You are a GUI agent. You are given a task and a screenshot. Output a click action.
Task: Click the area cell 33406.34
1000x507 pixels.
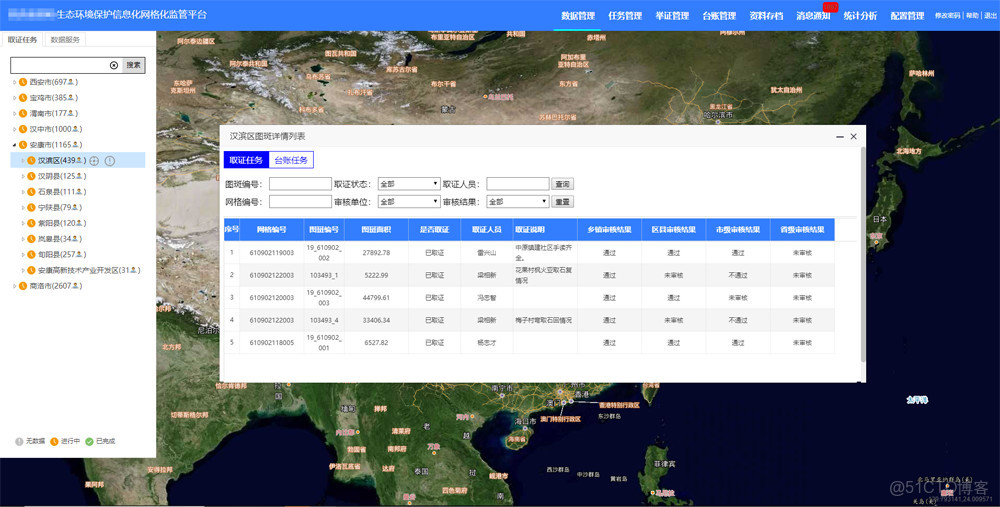coord(376,320)
